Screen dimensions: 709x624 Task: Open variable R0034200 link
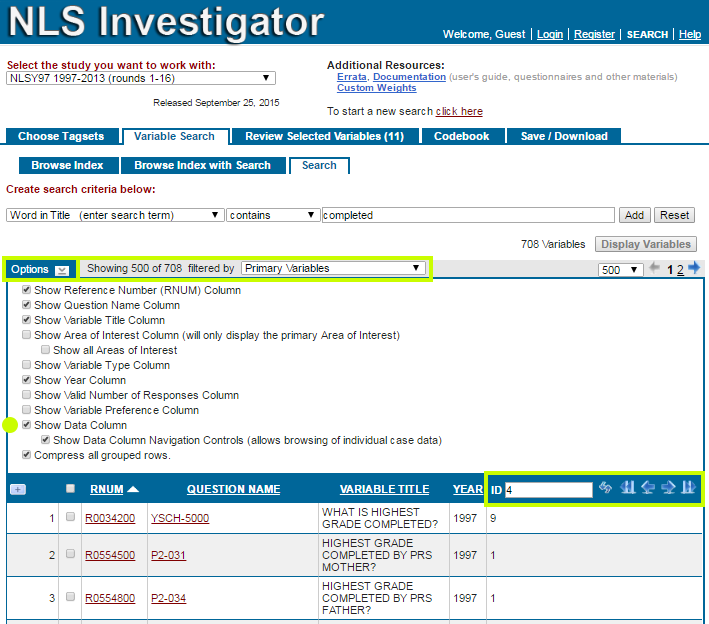click(110, 518)
